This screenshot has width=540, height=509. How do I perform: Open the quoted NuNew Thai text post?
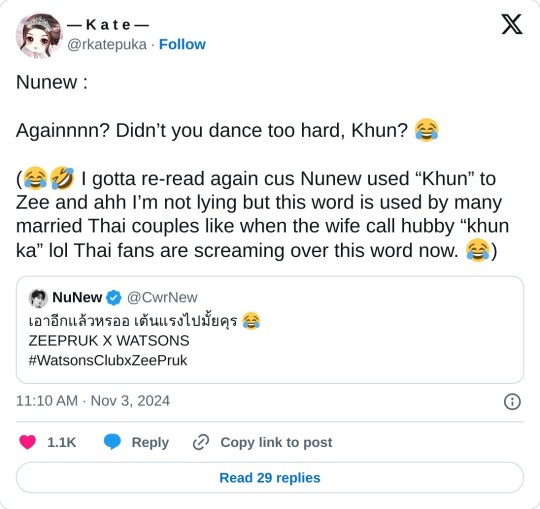[x=270, y=330]
